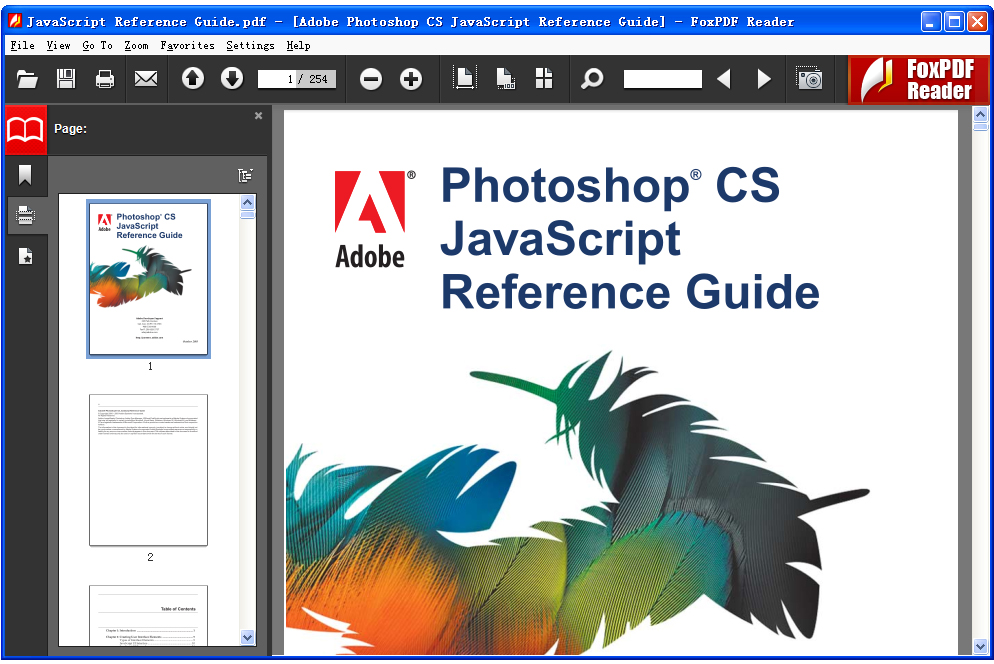Email the document using the envelope icon
Image resolution: width=994 pixels, height=664 pixels.
[x=146, y=79]
